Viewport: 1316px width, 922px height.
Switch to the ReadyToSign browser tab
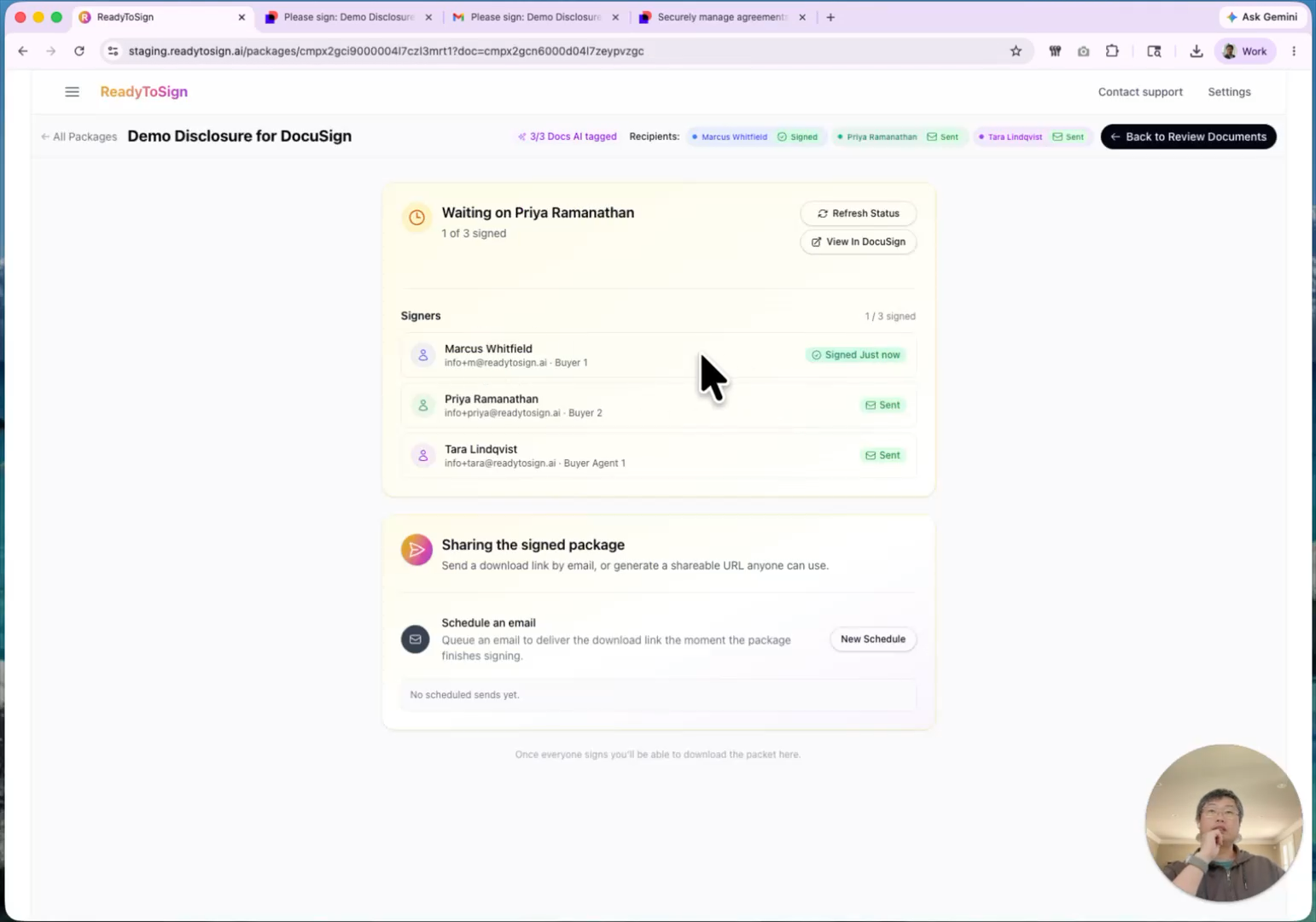[162, 17]
